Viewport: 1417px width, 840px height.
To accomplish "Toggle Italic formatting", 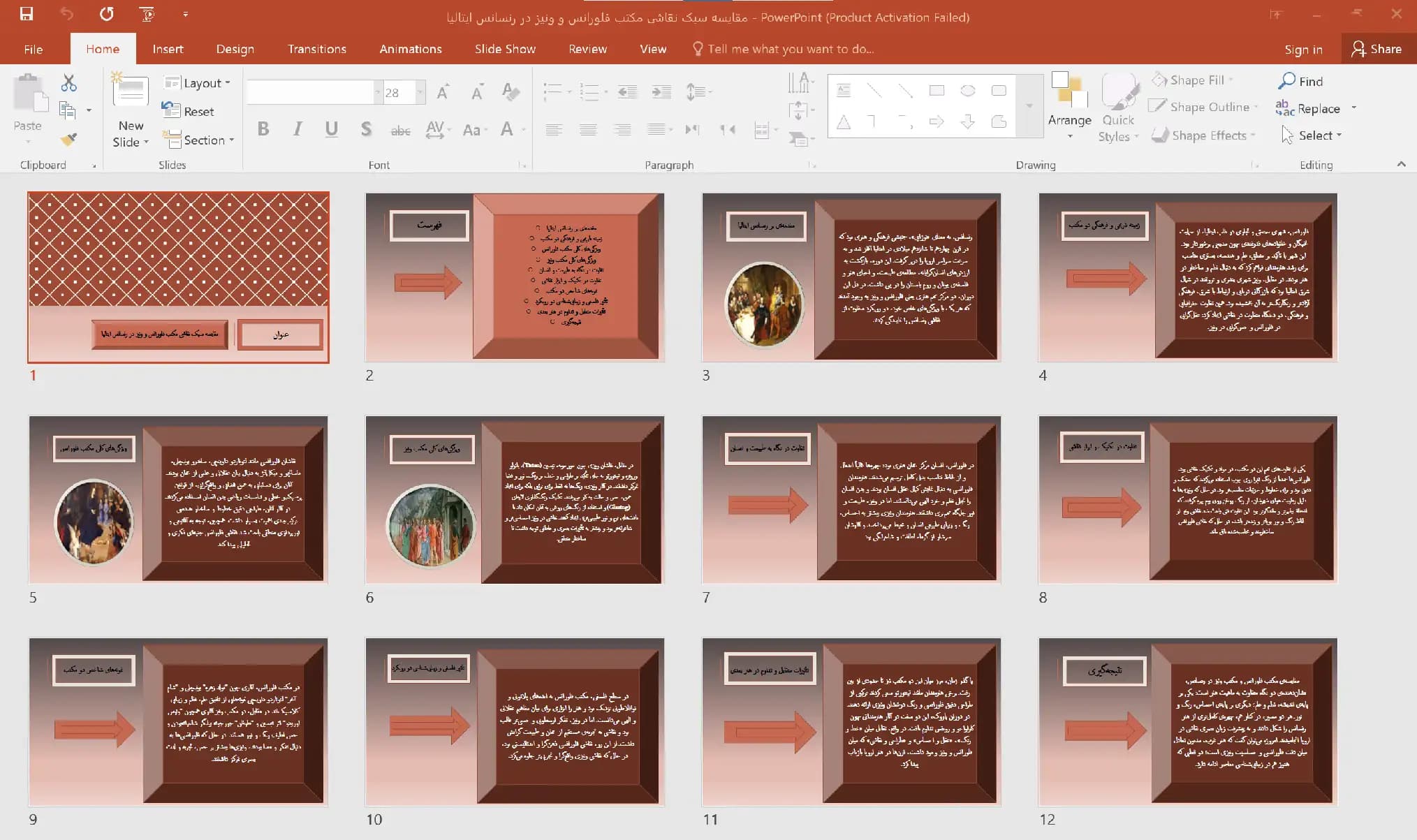I will click(298, 129).
